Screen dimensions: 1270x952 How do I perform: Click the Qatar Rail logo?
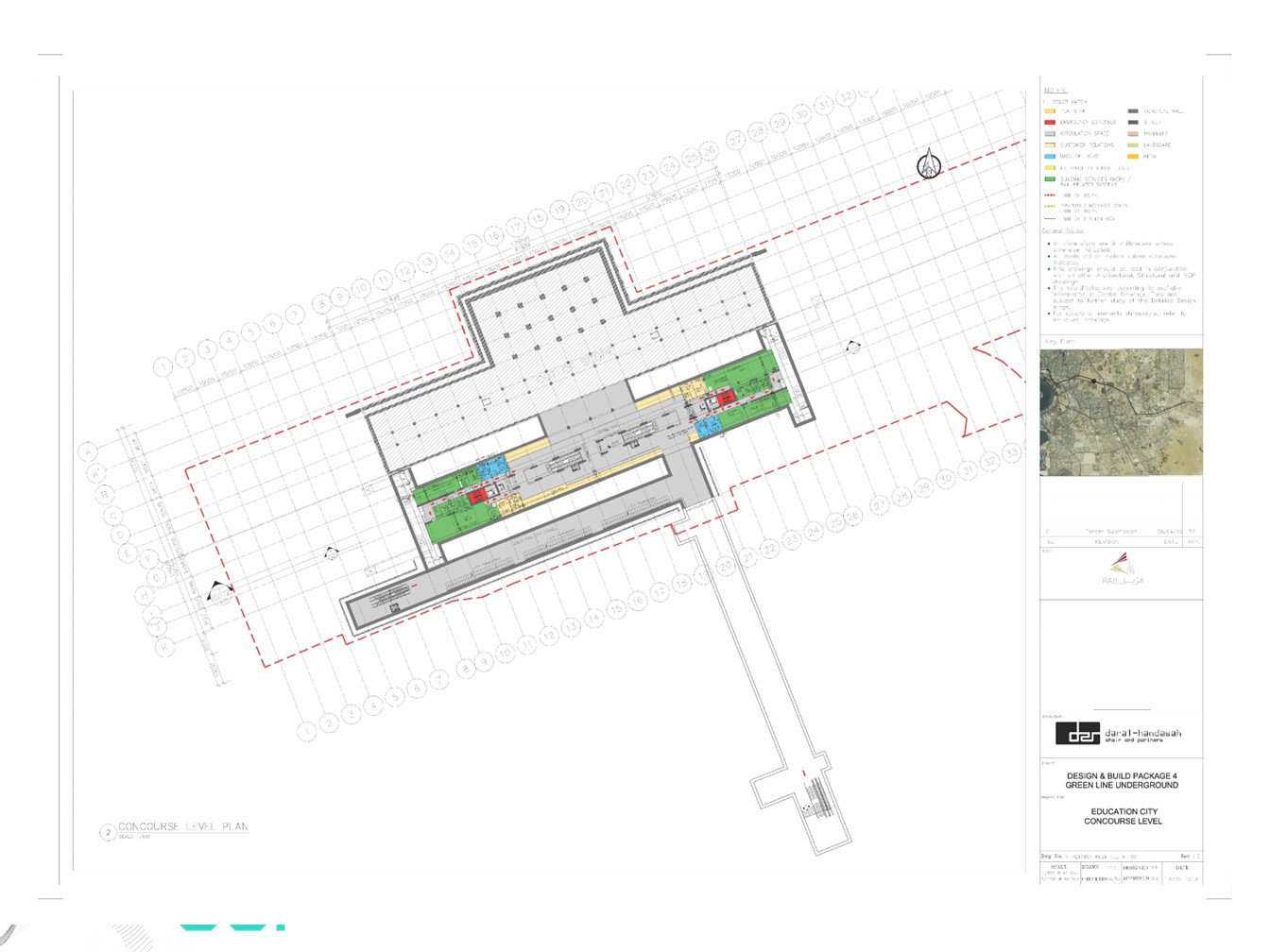click(1121, 568)
